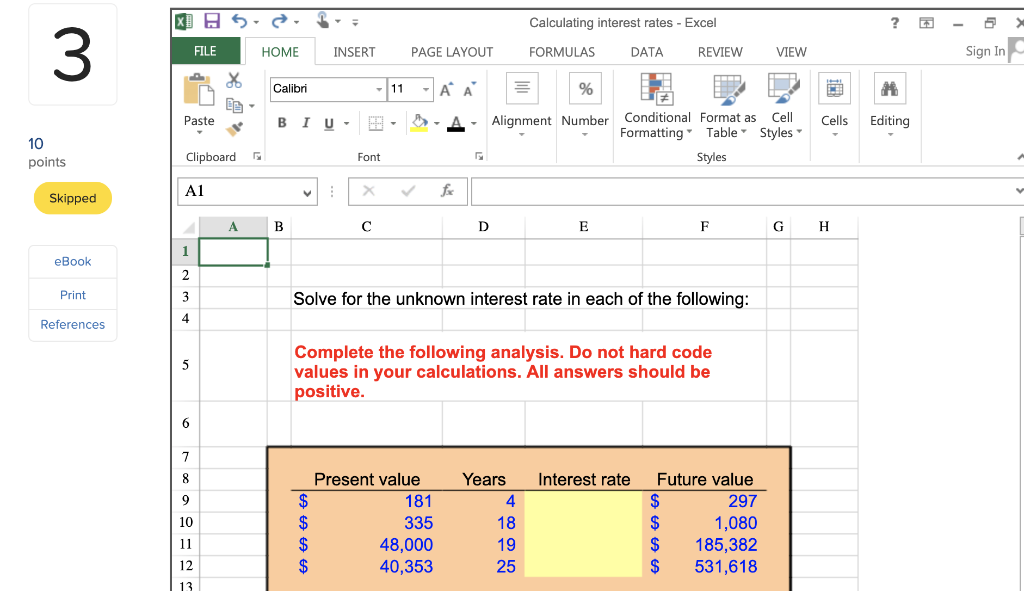Screen dimensions: 1024x591
Task: Select row 5 header
Action: click(x=185, y=365)
